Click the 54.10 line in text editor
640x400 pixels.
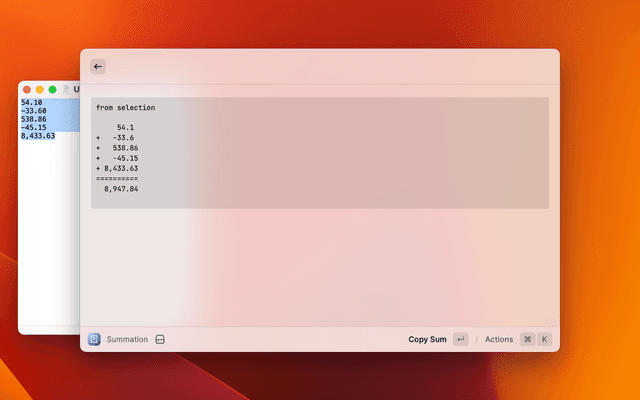click(x=32, y=103)
